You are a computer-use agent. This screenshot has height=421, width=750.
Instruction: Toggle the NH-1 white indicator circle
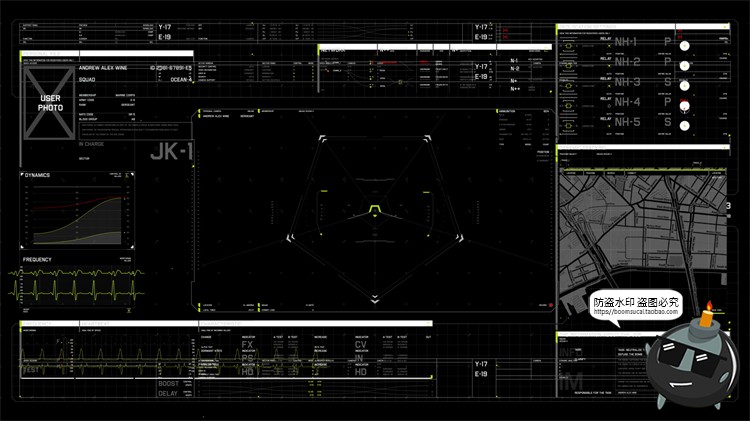click(684, 45)
